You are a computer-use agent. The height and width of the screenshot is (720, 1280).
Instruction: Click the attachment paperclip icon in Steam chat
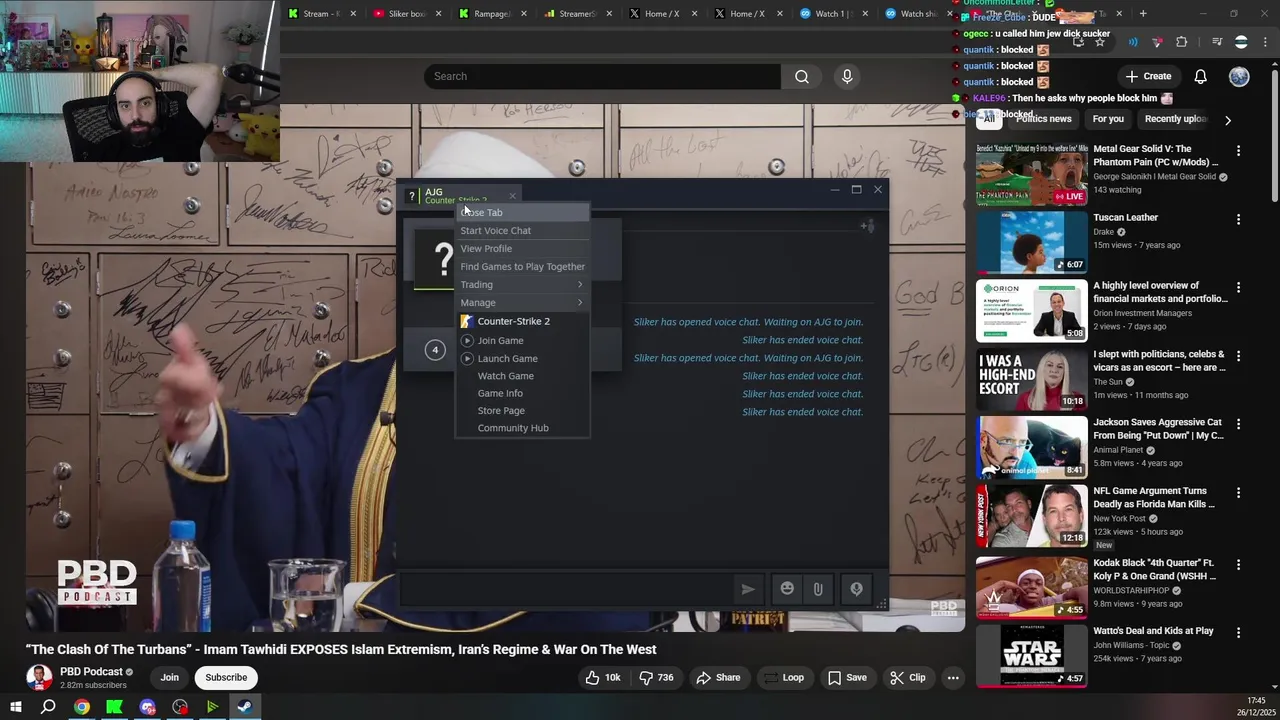[818, 589]
